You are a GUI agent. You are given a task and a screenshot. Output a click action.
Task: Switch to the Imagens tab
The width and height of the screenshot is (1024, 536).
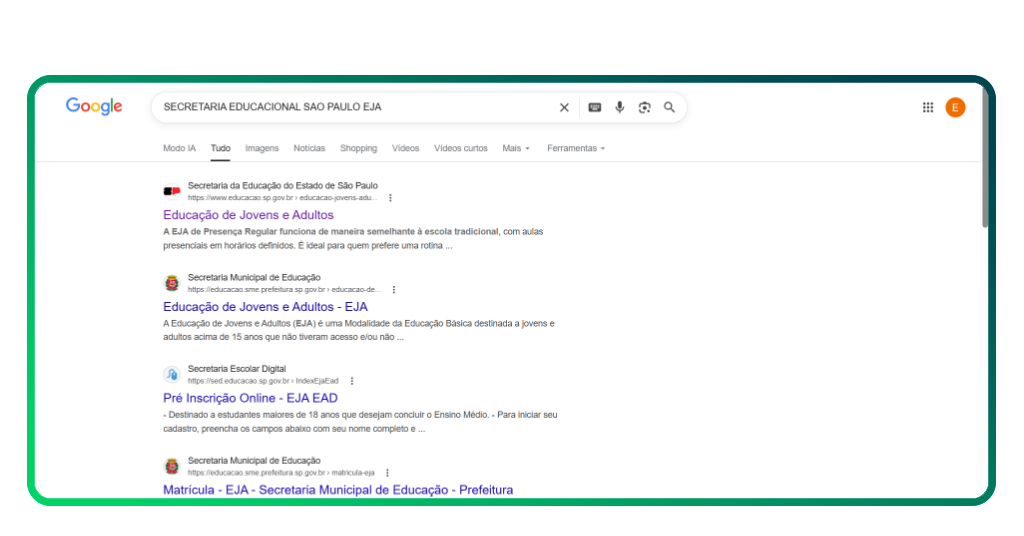click(262, 148)
